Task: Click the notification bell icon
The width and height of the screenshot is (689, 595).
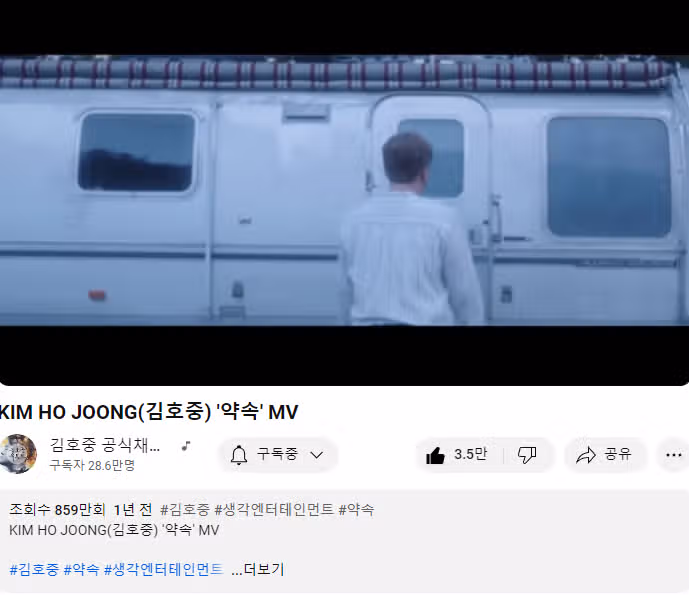Action: coord(239,455)
